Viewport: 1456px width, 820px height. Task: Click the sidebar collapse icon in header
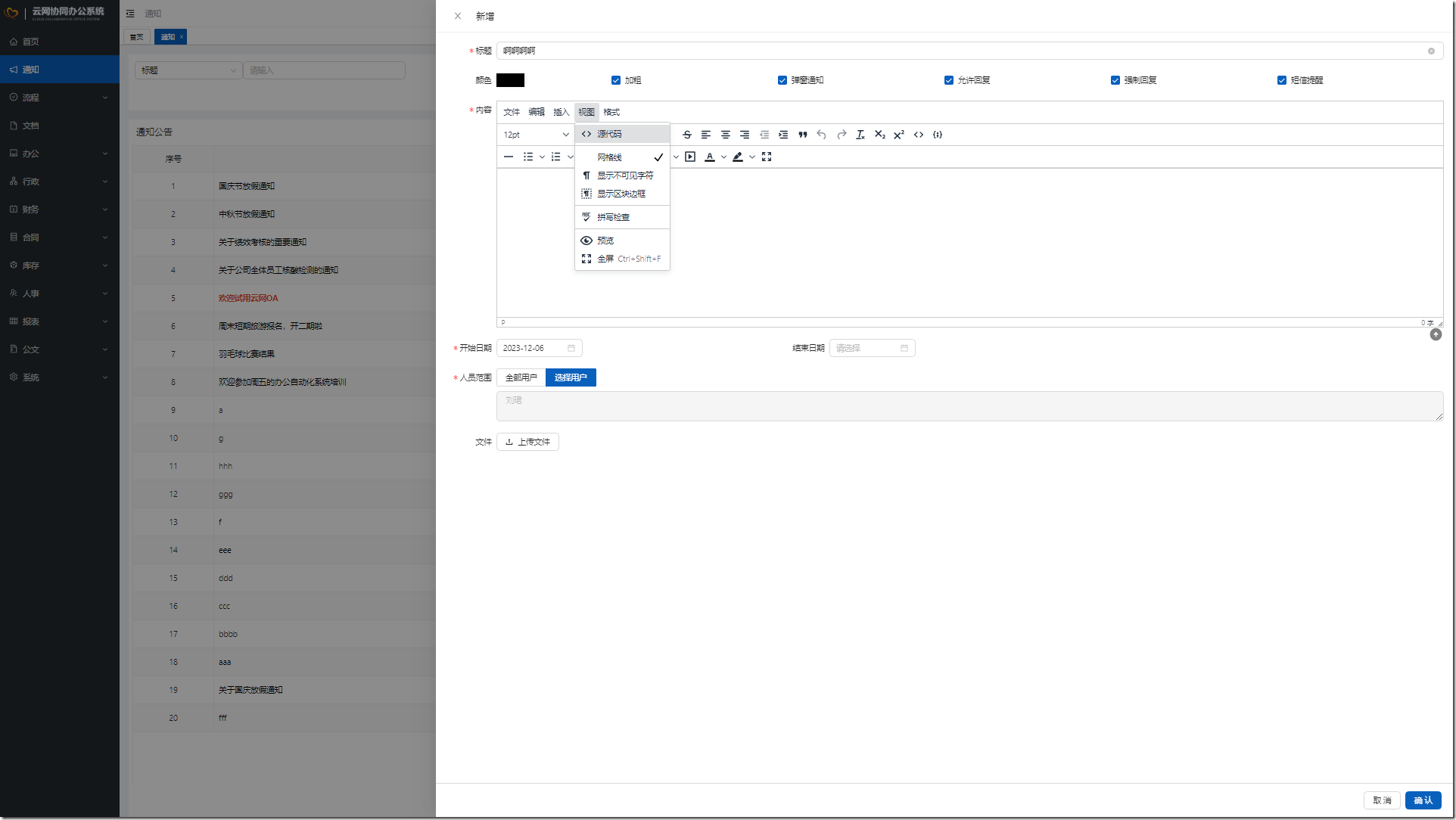click(x=130, y=14)
